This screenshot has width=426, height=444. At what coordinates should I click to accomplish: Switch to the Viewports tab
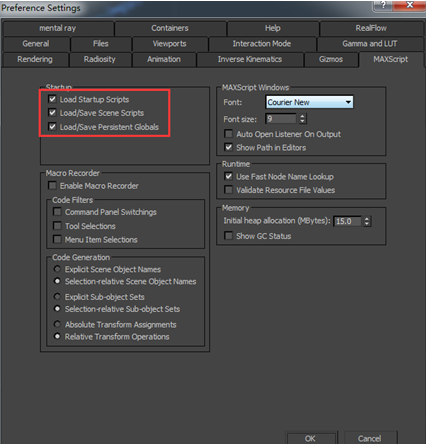point(170,44)
